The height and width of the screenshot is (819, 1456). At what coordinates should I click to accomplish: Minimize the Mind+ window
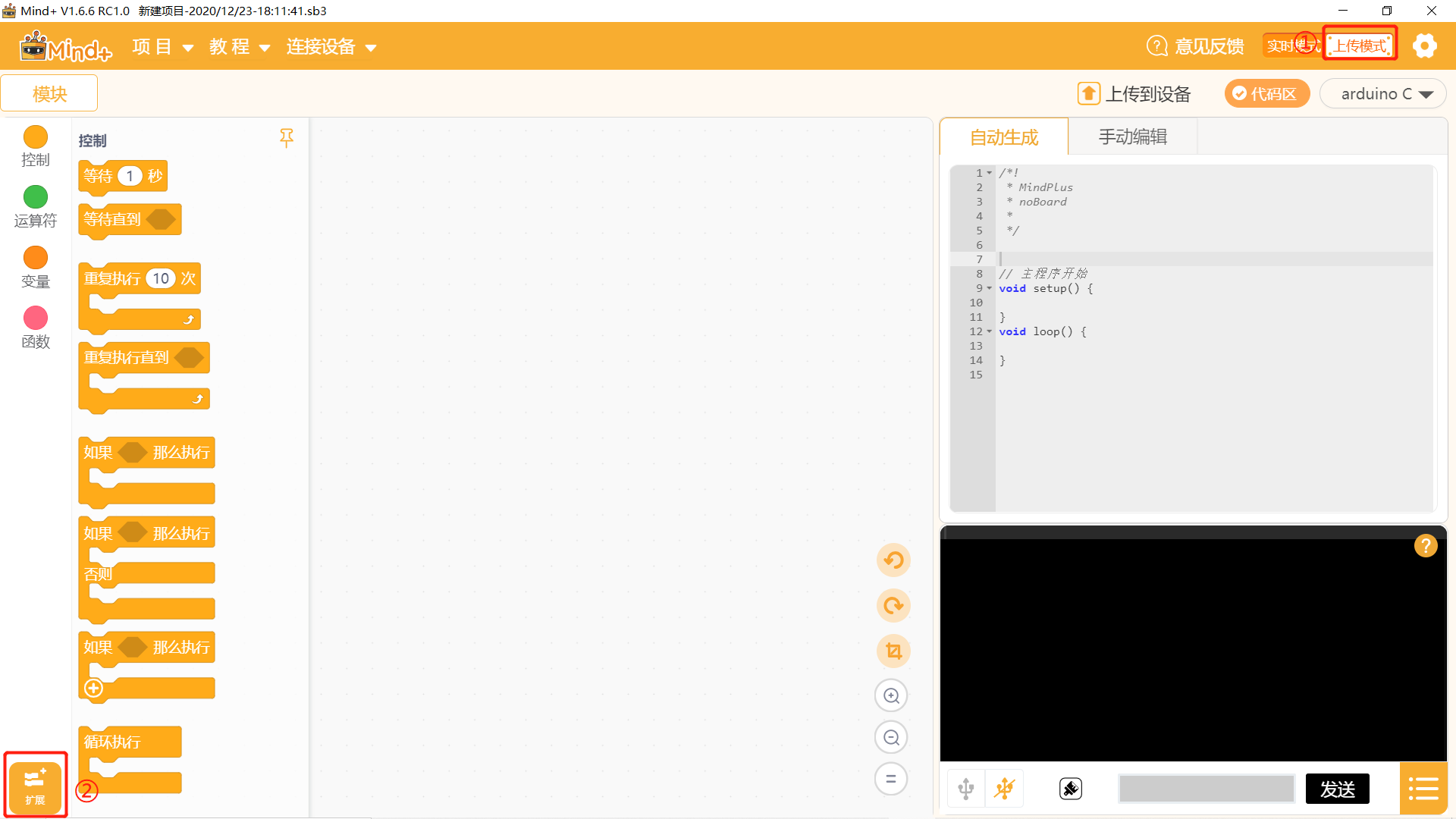pyautogui.click(x=1343, y=11)
